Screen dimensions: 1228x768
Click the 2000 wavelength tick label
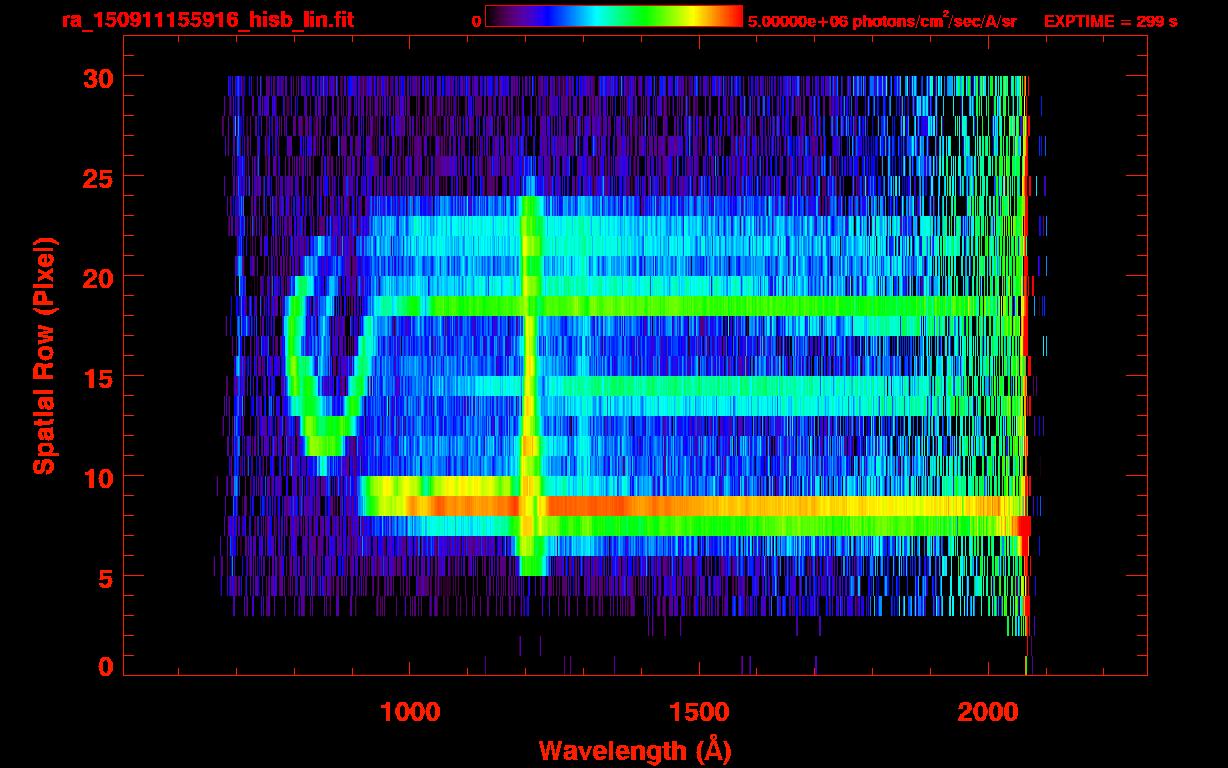(986, 712)
